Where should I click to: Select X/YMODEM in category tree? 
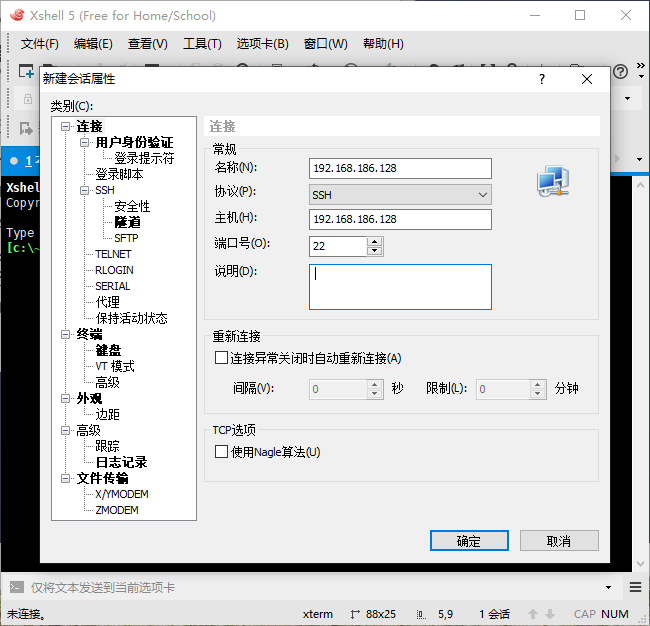121,495
